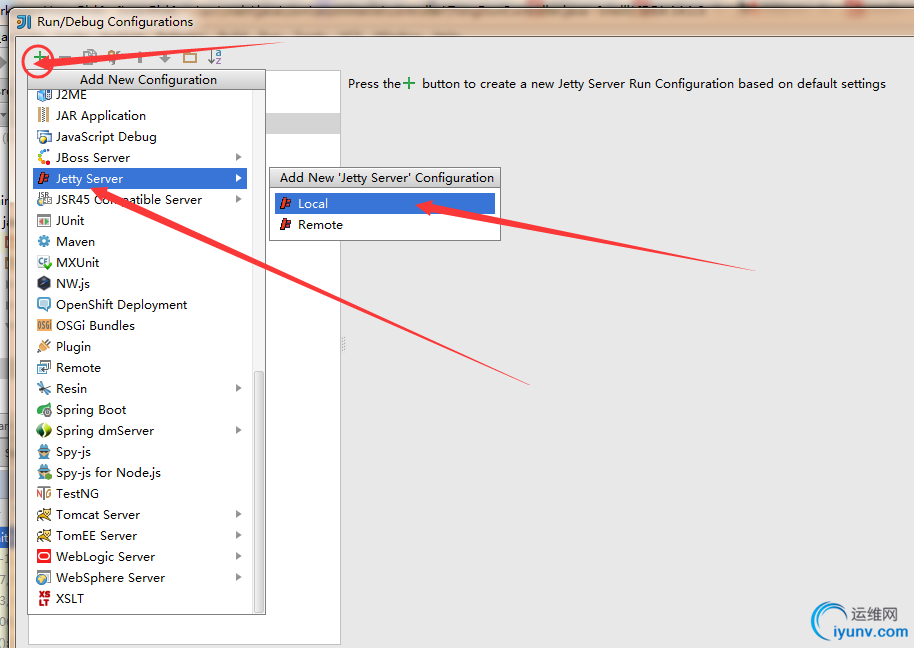This screenshot has width=914, height=648.
Task: Expand the JSR45 Compatible Server submenu arrow
Action: click(238, 199)
